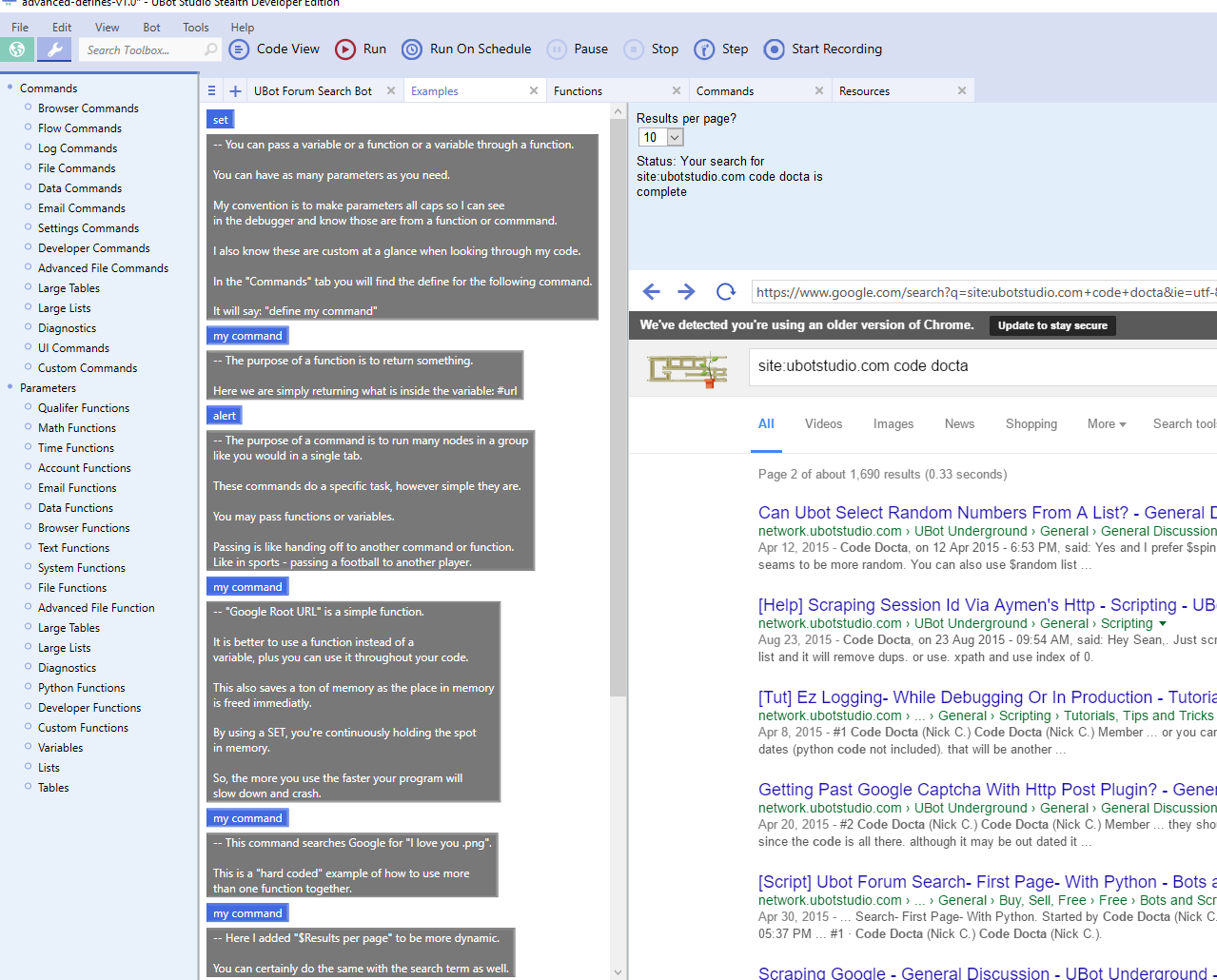This screenshot has width=1217, height=980.
Task: Switch to the browser view globe icon
Action: pyautogui.click(x=17, y=49)
